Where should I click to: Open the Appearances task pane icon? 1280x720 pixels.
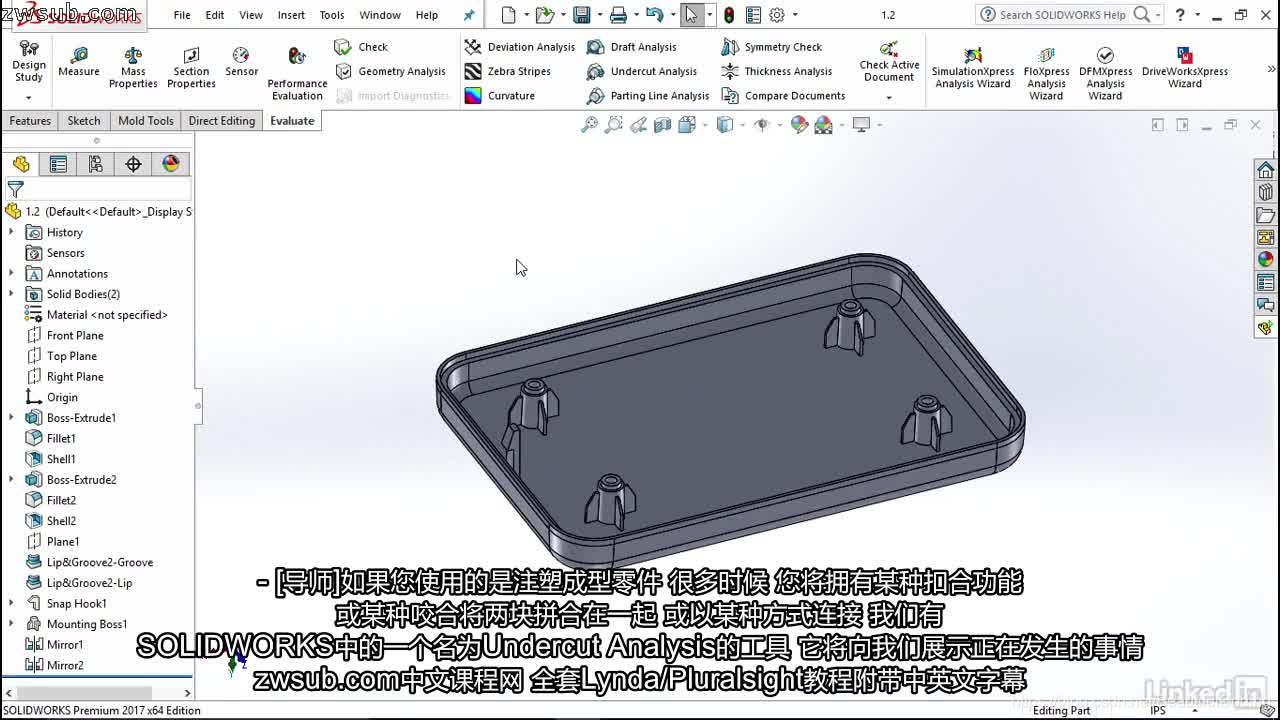click(x=1266, y=259)
